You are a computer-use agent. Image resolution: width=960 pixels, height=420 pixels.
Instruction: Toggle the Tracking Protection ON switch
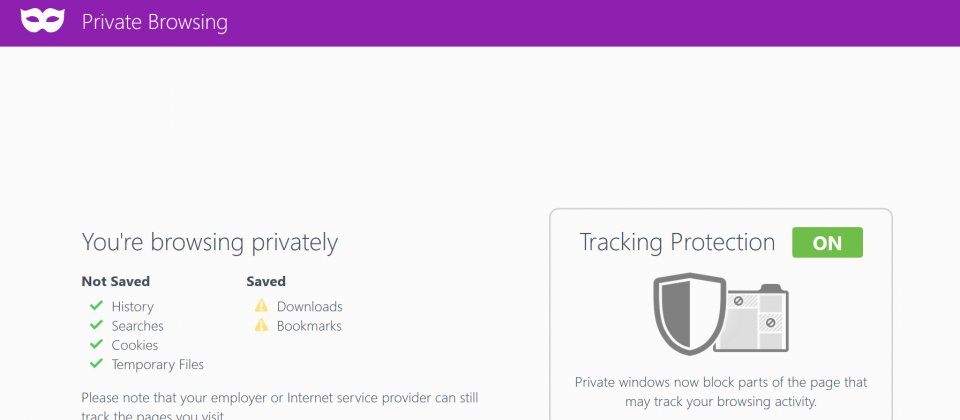[827, 242]
